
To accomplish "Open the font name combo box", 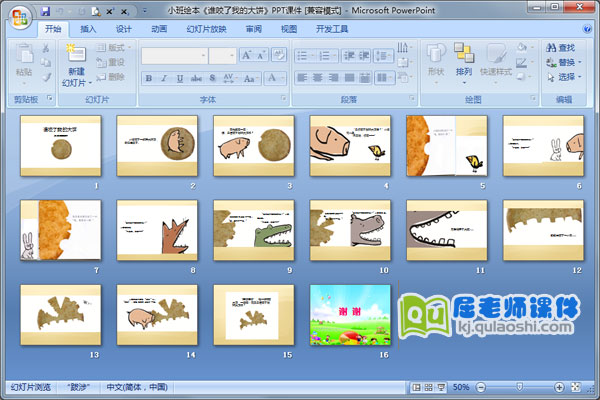I will 173,56.
